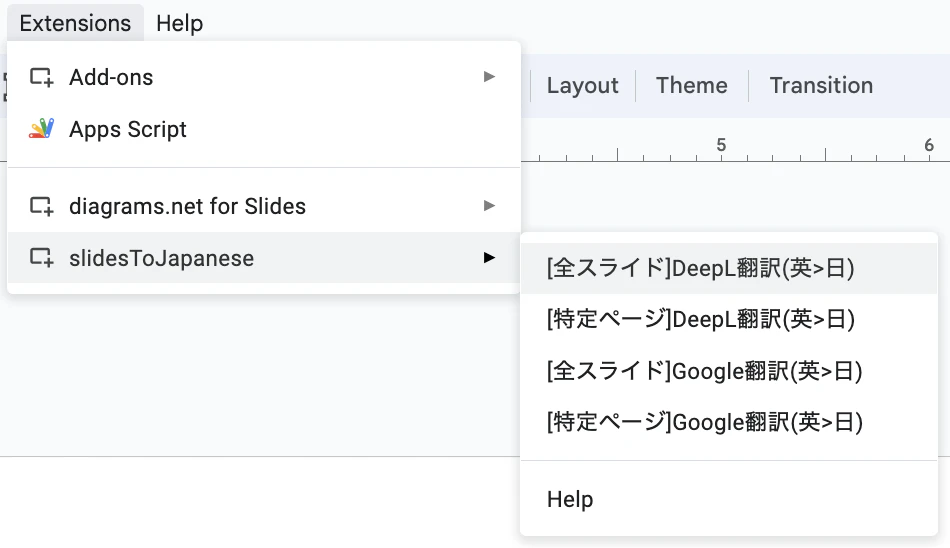Open the Help menu in the menu bar
Image resolution: width=950 pixels, height=548 pixels.
[x=179, y=23]
